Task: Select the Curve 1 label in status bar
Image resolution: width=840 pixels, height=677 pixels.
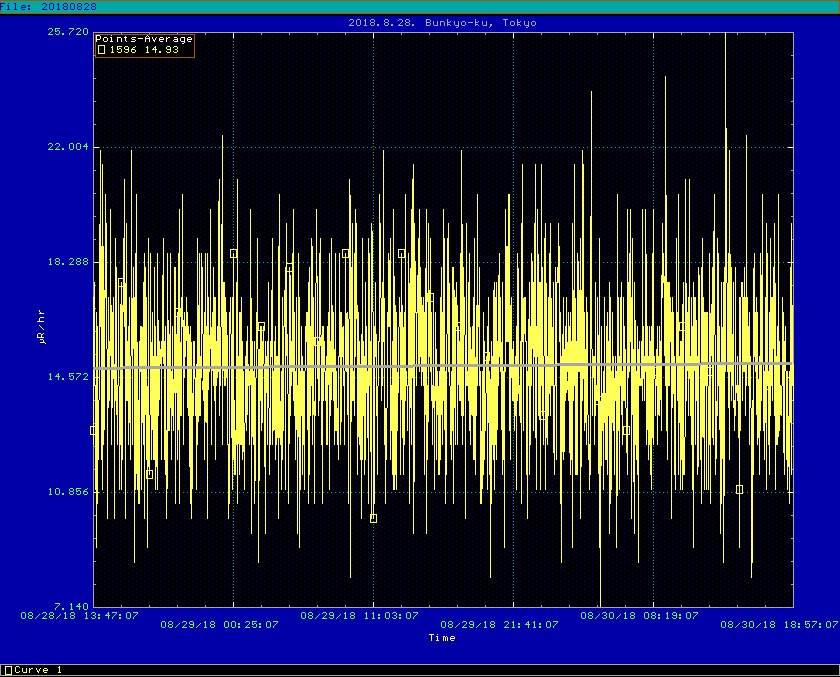Action: [x=38, y=670]
